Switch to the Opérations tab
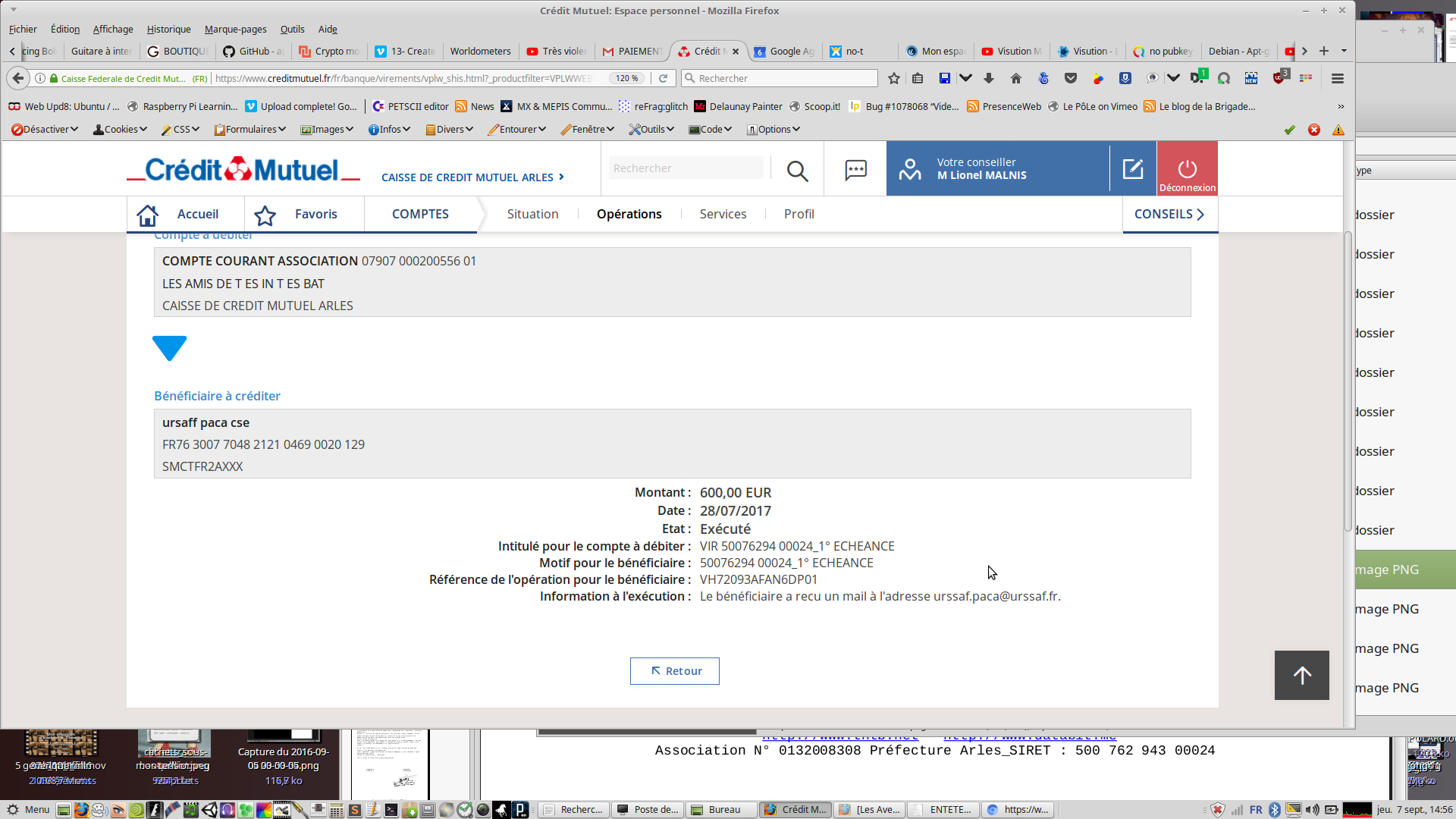 point(629,214)
